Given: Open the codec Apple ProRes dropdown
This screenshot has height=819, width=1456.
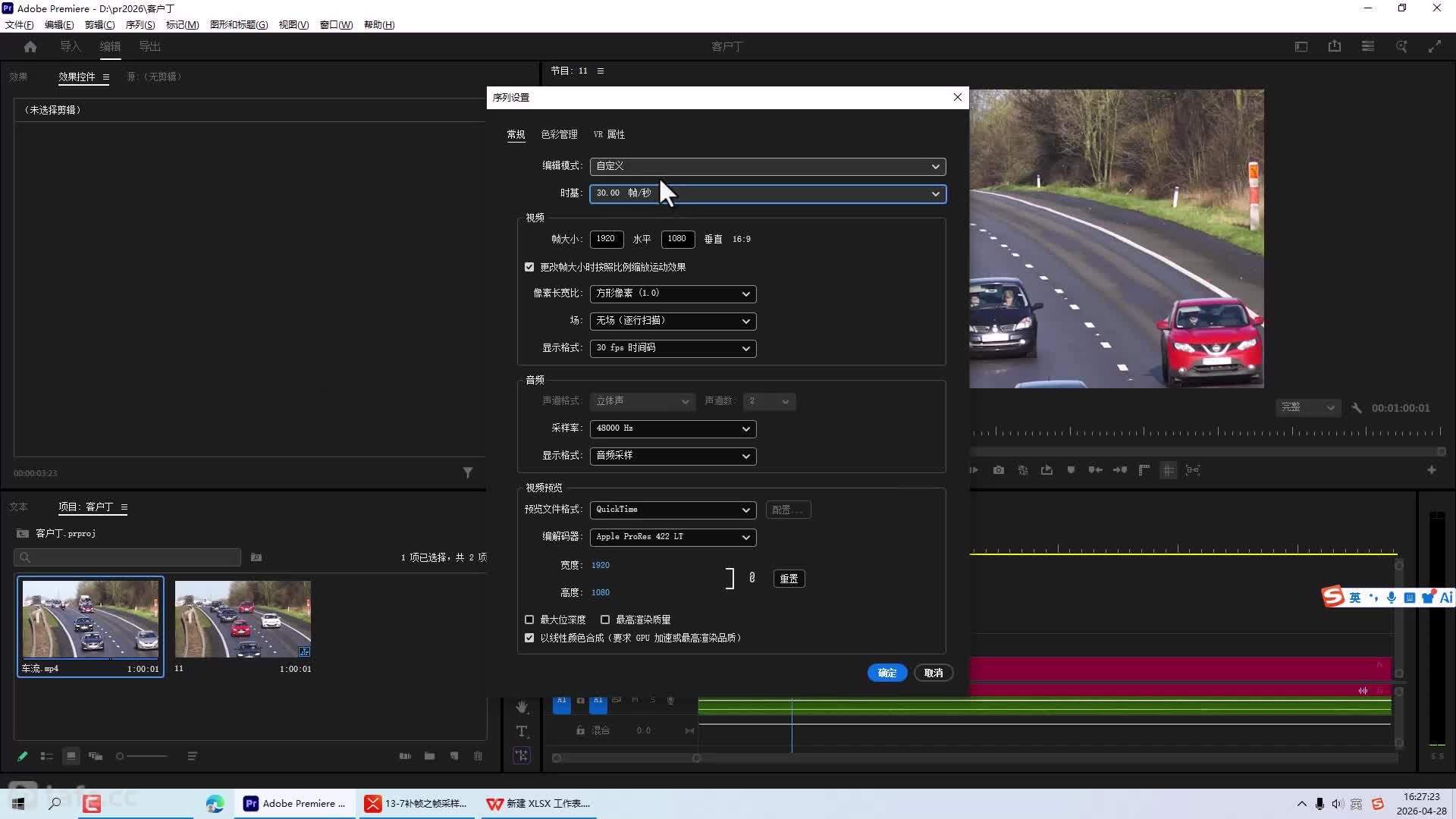Looking at the screenshot, I should pos(673,537).
